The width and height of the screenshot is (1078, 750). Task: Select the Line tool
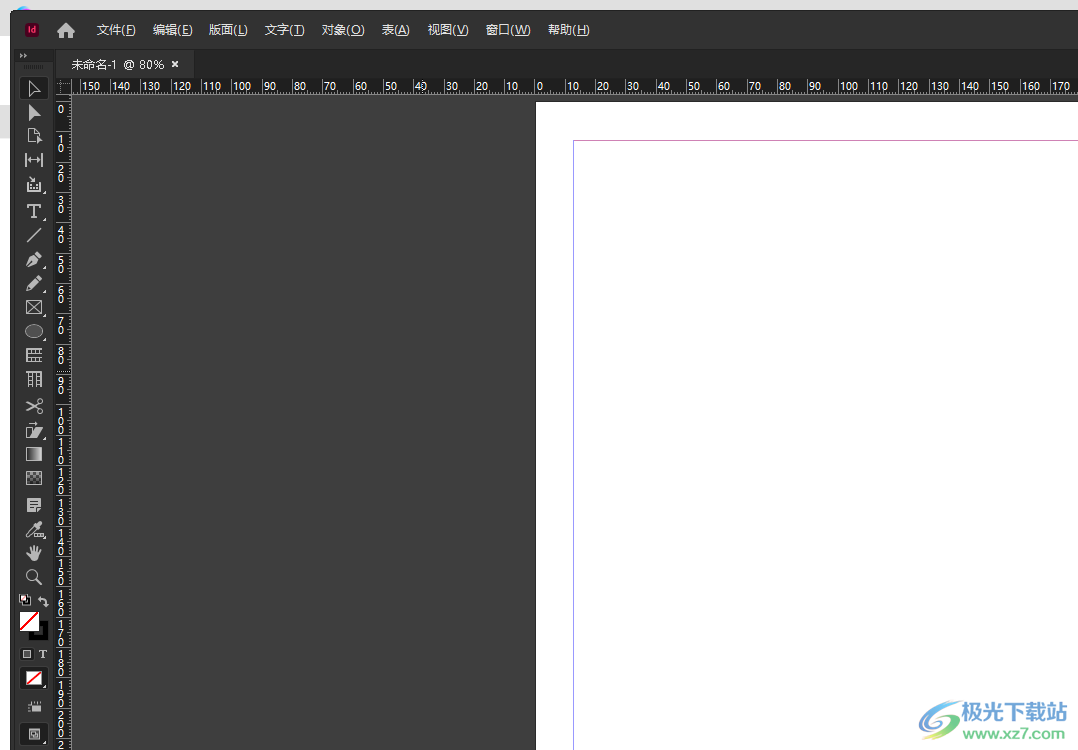tap(34, 235)
